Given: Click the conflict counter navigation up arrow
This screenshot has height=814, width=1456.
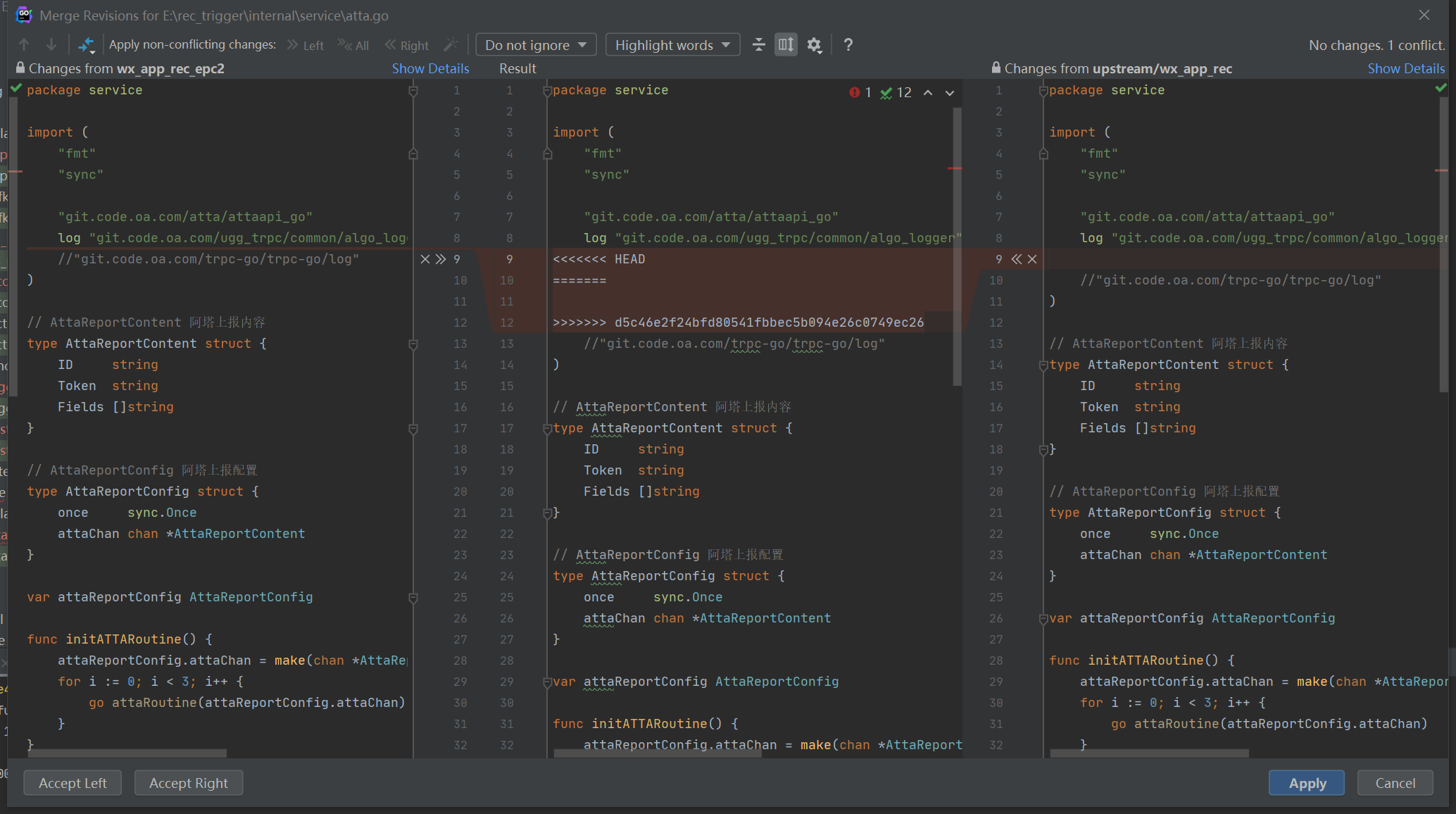Looking at the screenshot, I should click(927, 91).
